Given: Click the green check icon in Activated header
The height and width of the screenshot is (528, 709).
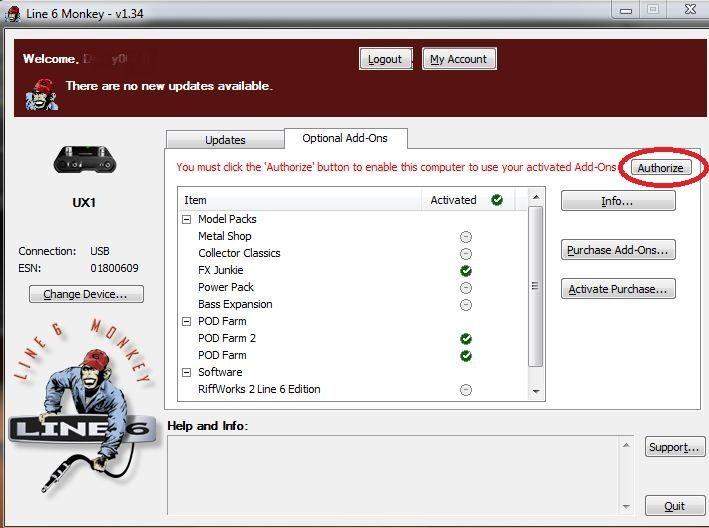Looking at the screenshot, I should tap(497, 200).
